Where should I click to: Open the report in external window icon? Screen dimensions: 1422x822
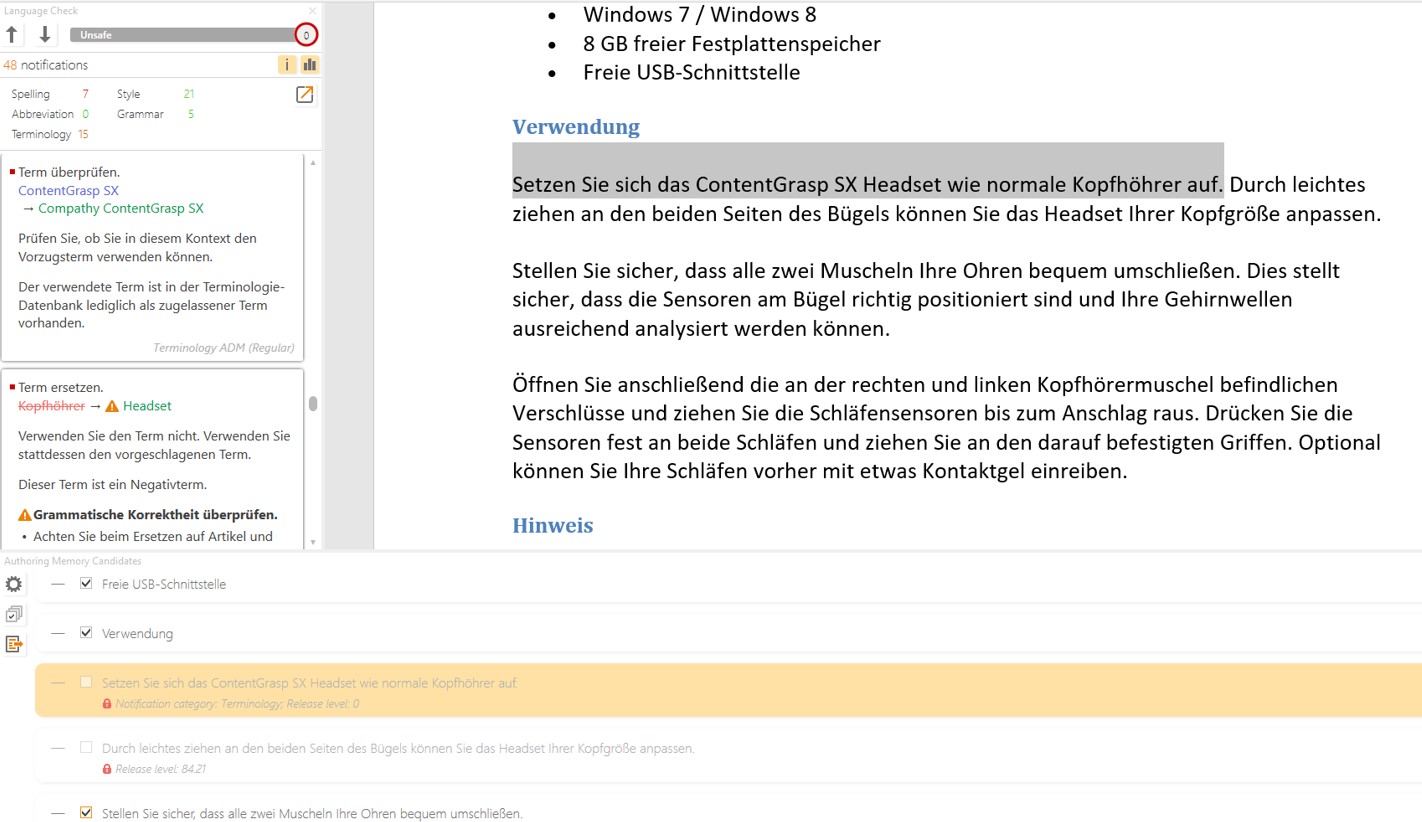304,95
